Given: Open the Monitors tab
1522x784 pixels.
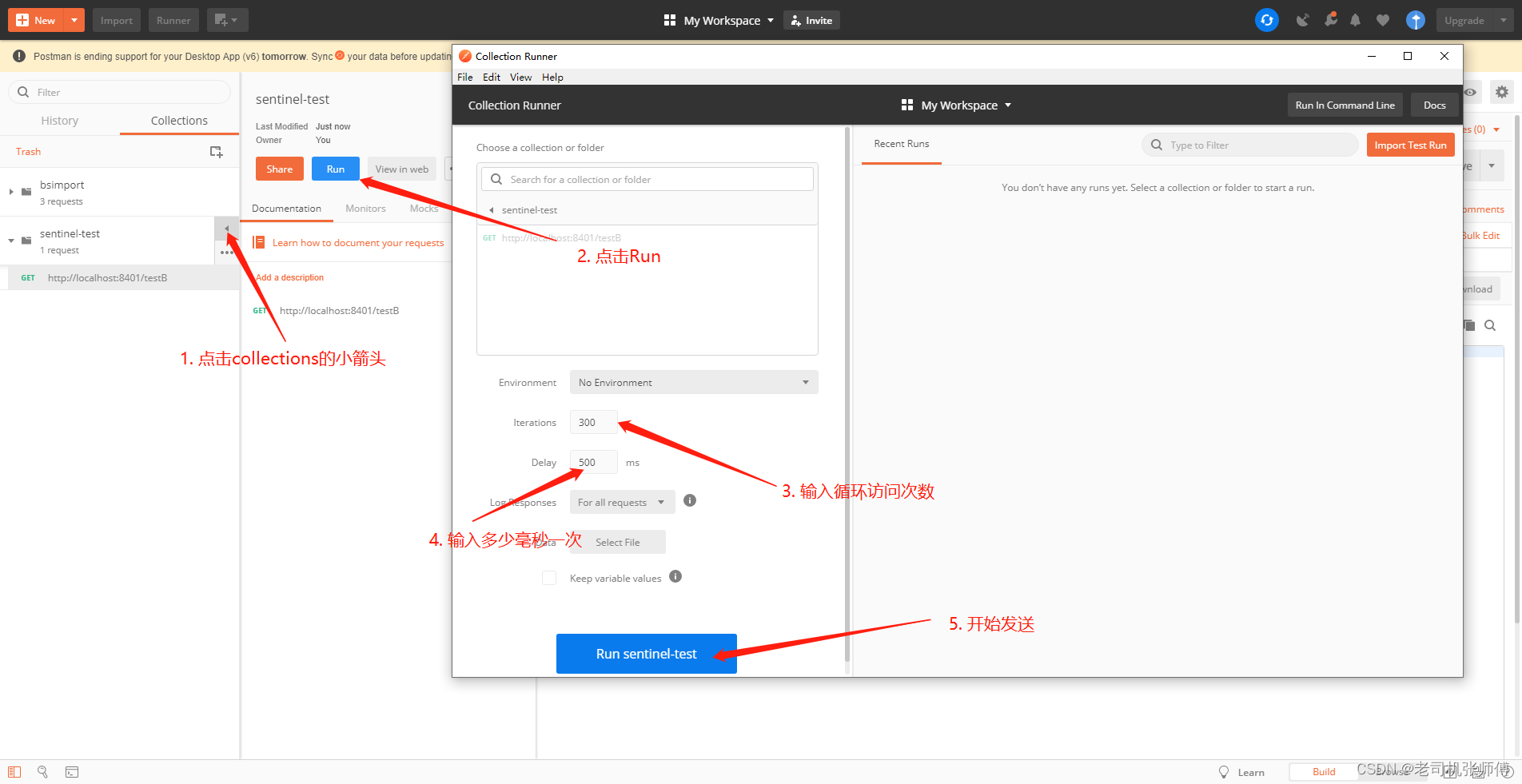Looking at the screenshot, I should pos(365,208).
